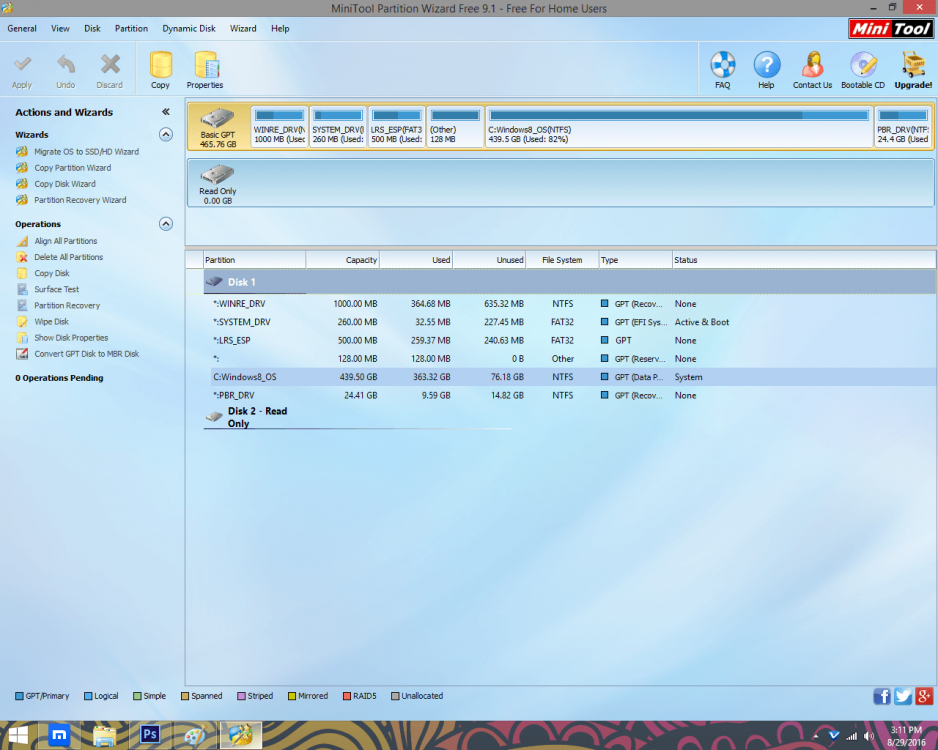Click the Discard X icon
Image resolution: width=938 pixels, height=750 pixels.
click(x=110, y=65)
